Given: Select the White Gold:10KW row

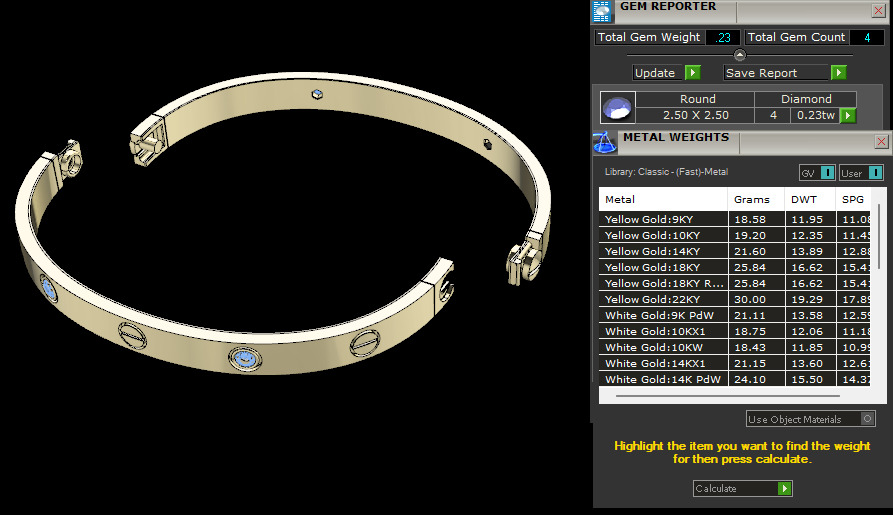Looking at the screenshot, I should coord(735,347).
